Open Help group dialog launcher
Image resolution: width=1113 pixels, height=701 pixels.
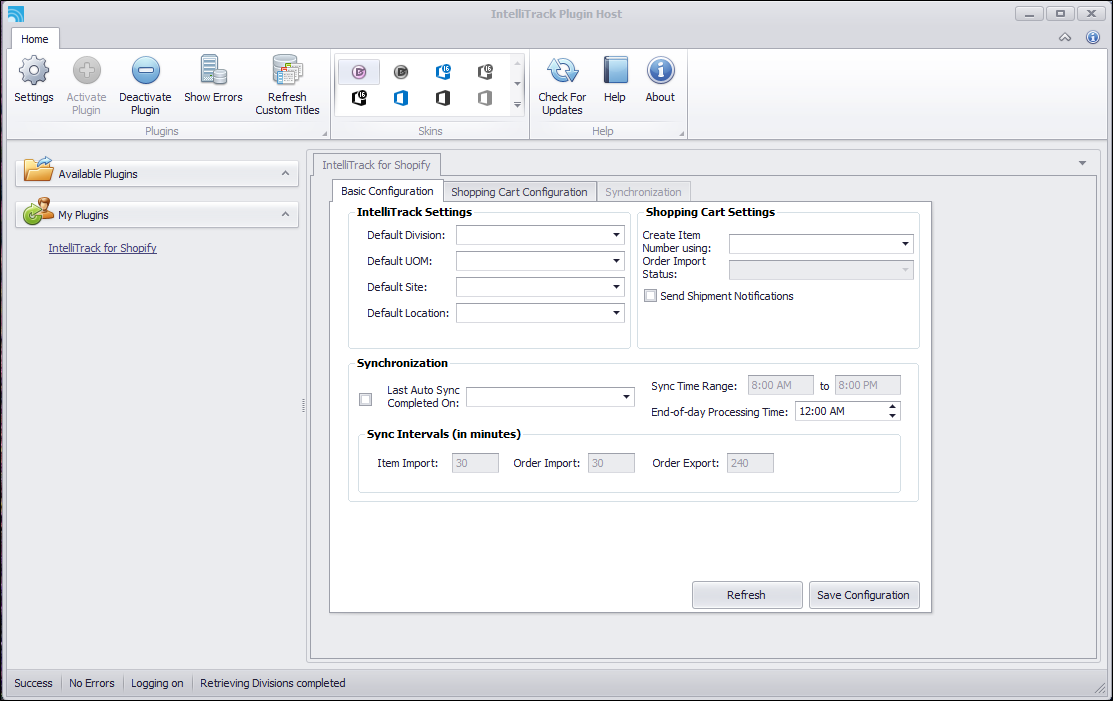pyautogui.click(x=682, y=133)
